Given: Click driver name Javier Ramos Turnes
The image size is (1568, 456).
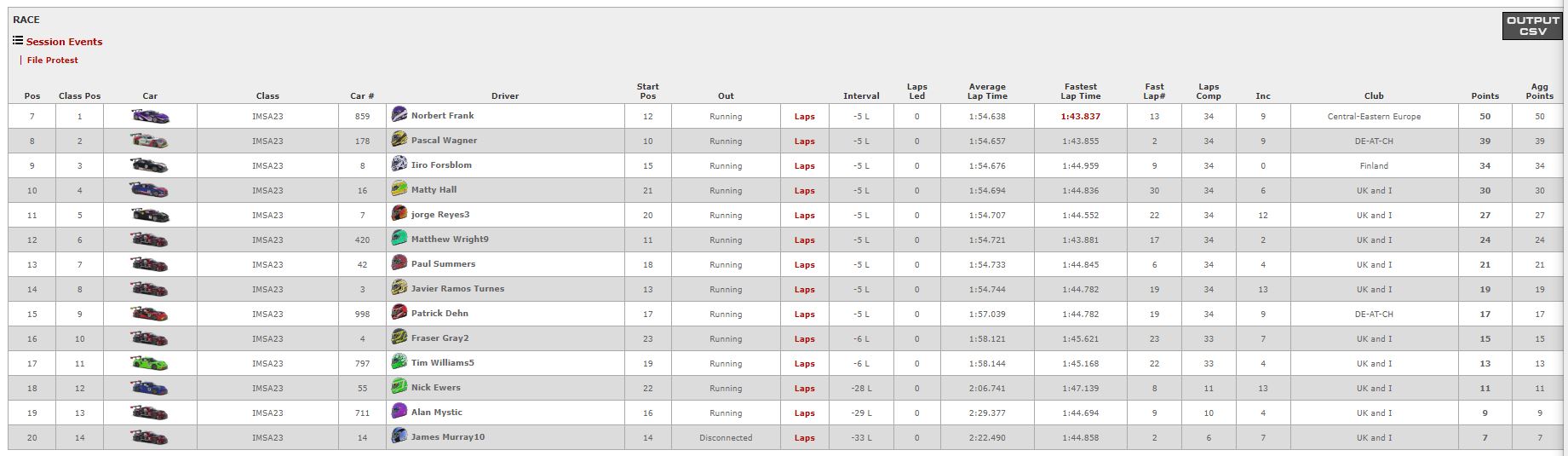Looking at the screenshot, I should (457, 289).
